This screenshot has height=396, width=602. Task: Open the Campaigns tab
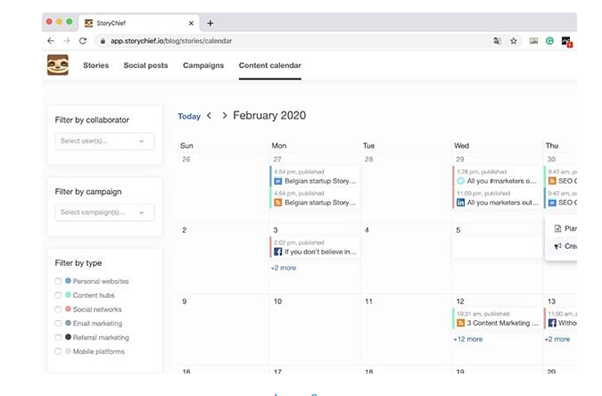tap(203, 65)
